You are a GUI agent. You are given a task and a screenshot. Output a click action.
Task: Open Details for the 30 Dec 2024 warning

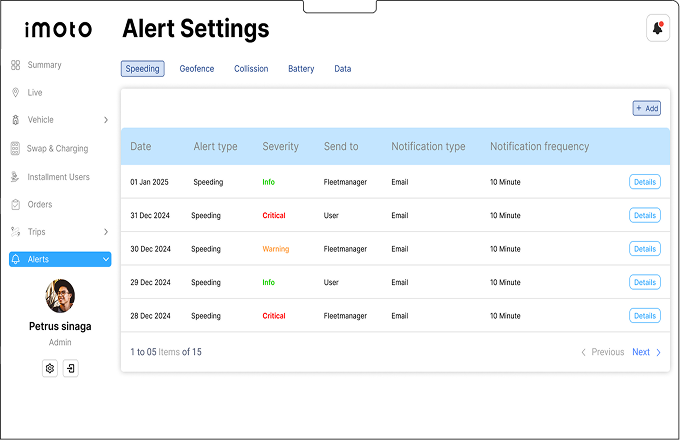coord(644,249)
